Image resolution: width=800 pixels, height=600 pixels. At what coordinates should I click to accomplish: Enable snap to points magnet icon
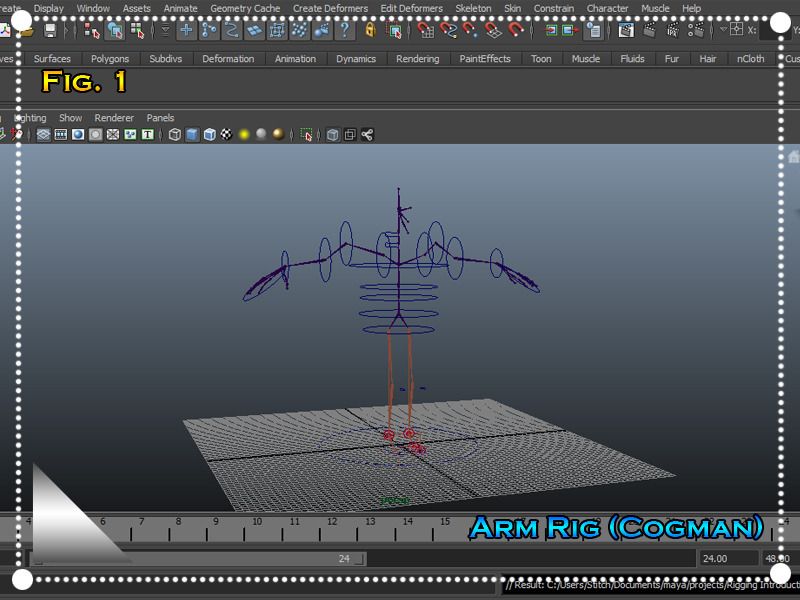tap(470, 31)
